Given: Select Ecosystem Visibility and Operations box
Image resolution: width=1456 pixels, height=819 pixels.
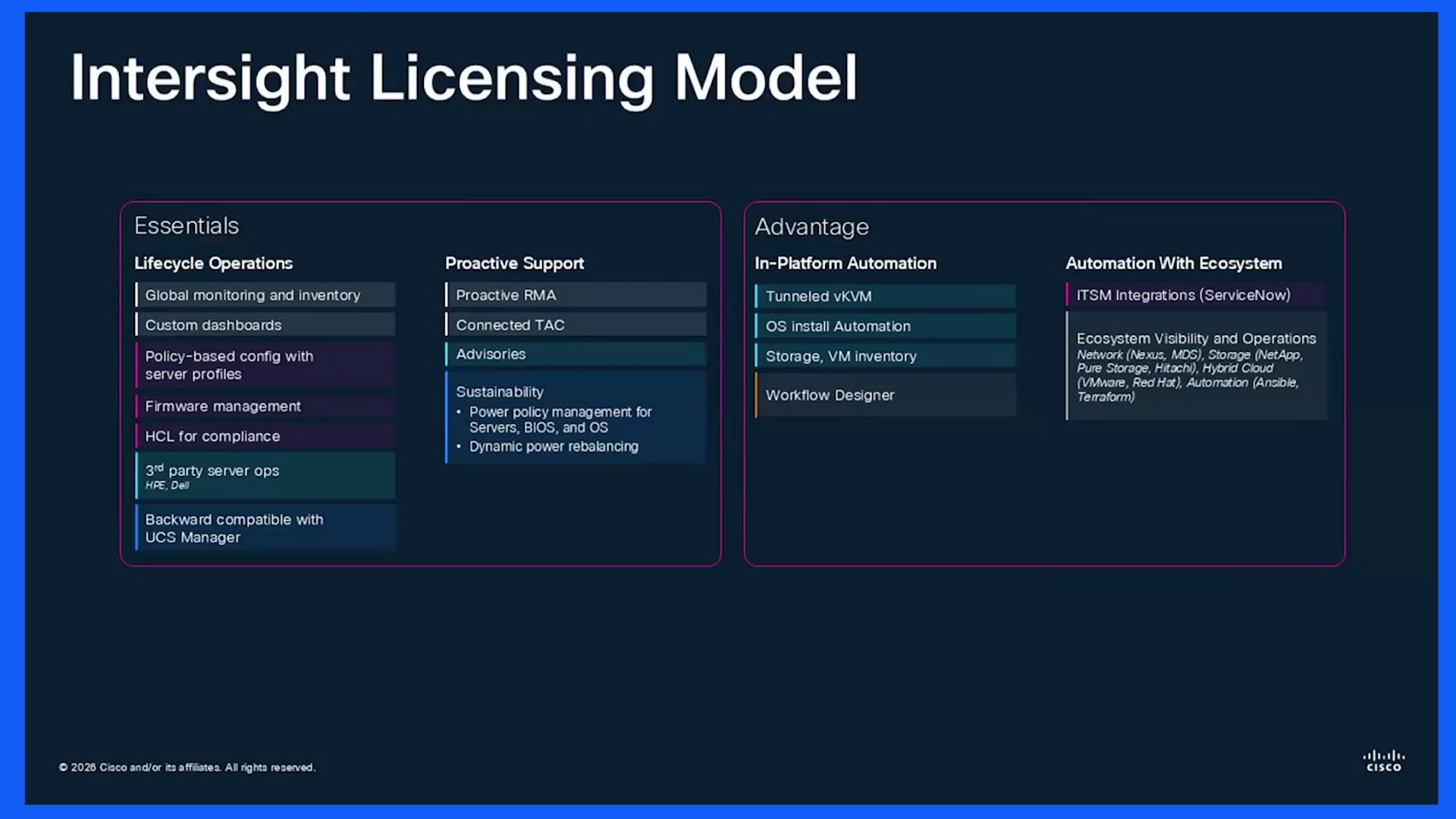Looking at the screenshot, I should 1197,366.
